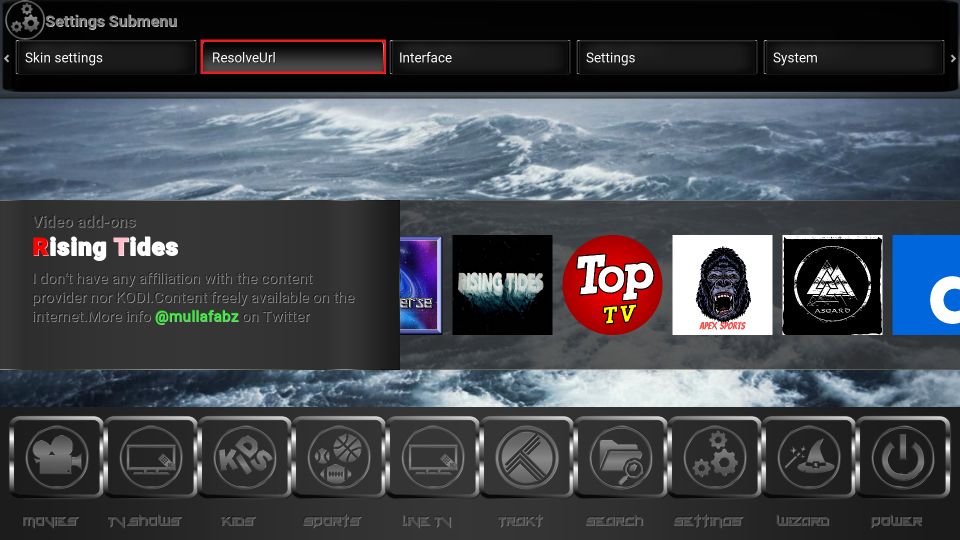Open the Asgard add-on thumbnail
The height and width of the screenshot is (540, 960).
(833, 285)
